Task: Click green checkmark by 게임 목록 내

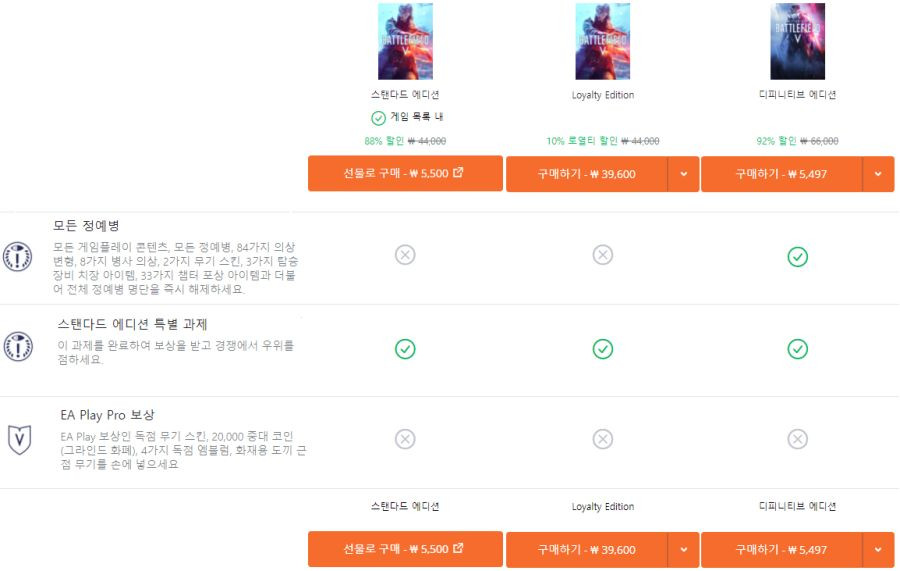Action: point(378,118)
